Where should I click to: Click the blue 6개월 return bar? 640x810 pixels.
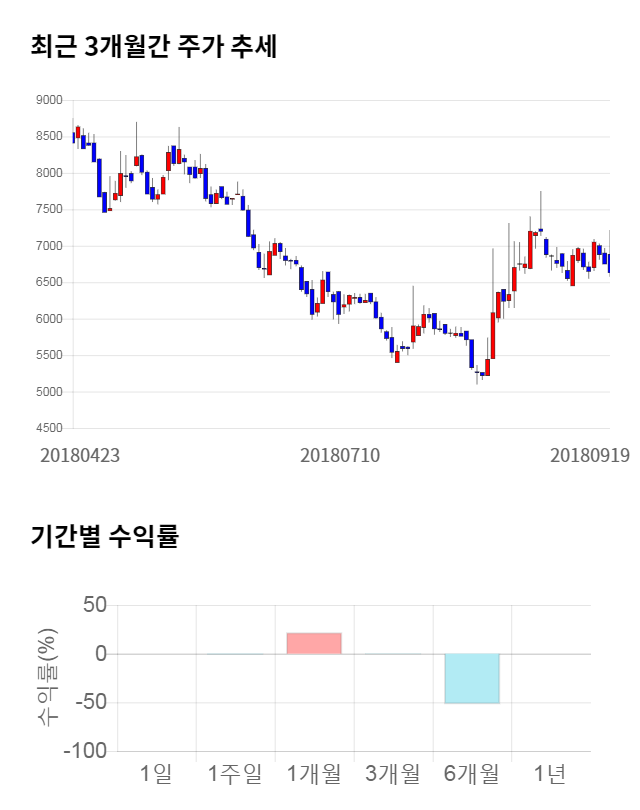(x=472, y=678)
